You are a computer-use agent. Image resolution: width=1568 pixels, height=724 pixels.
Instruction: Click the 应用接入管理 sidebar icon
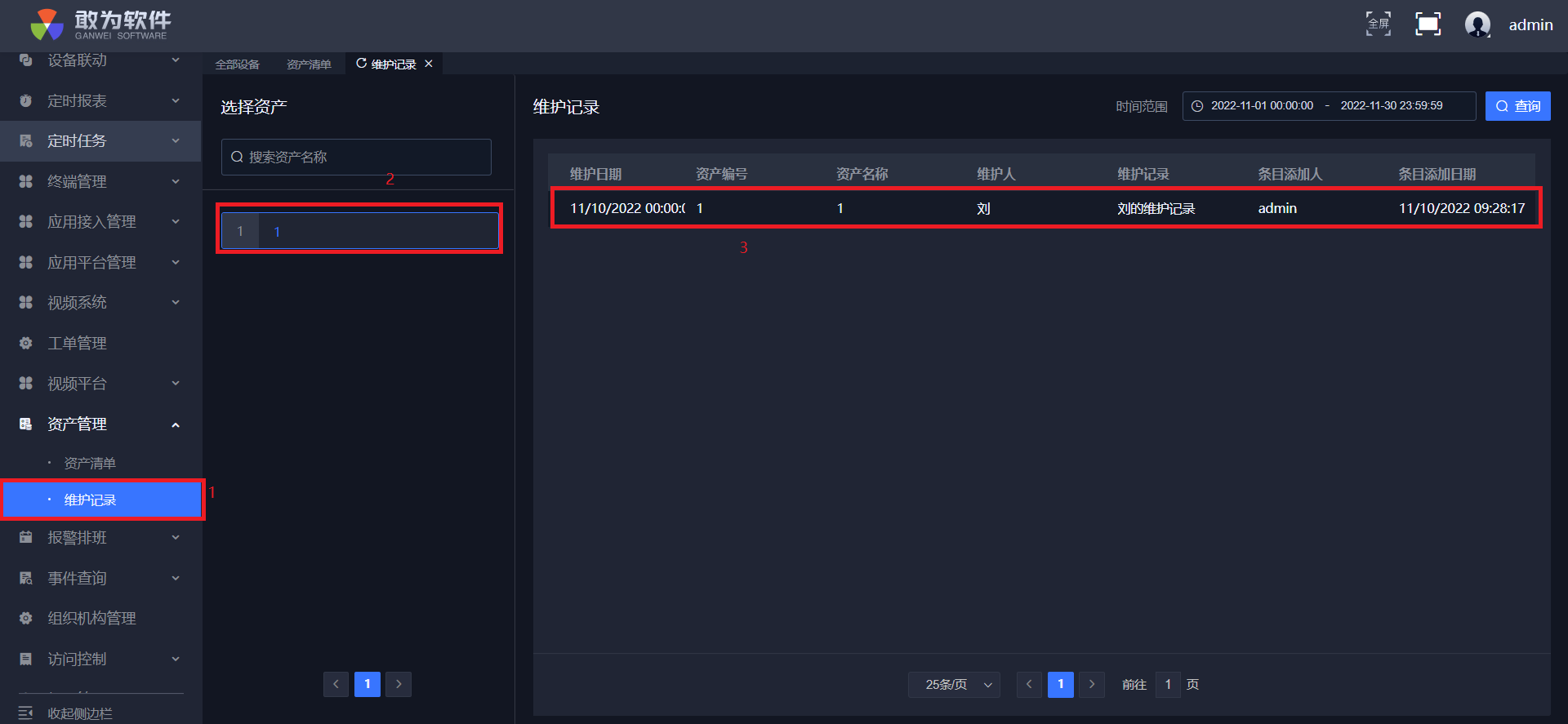(x=26, y=221)
